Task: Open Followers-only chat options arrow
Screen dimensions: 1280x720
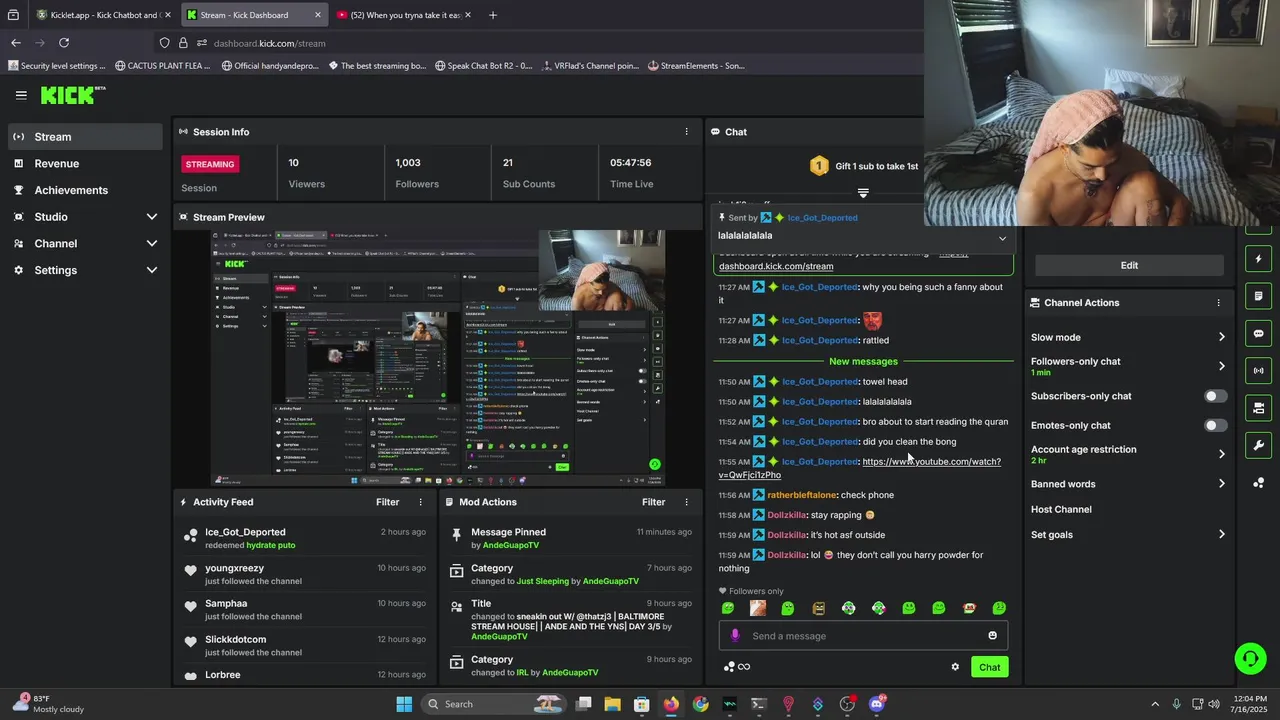Action: pos(1221,366)
